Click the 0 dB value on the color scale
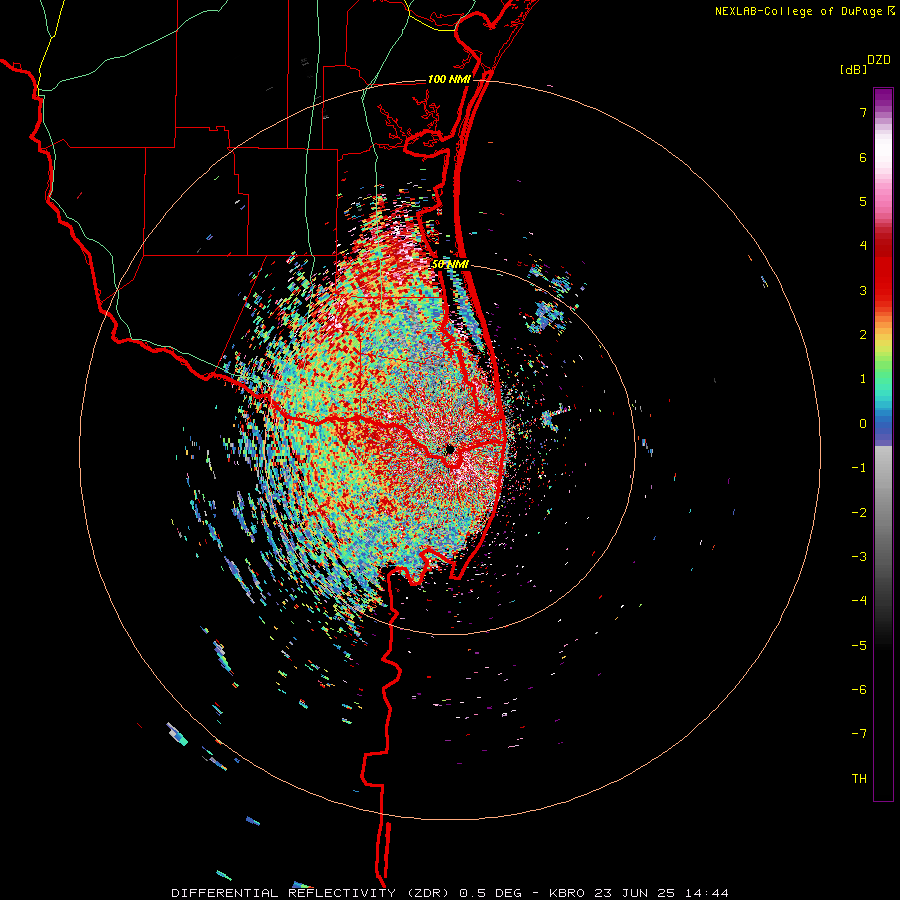This screenshot has width=900, height=900. tap(863, 424)
